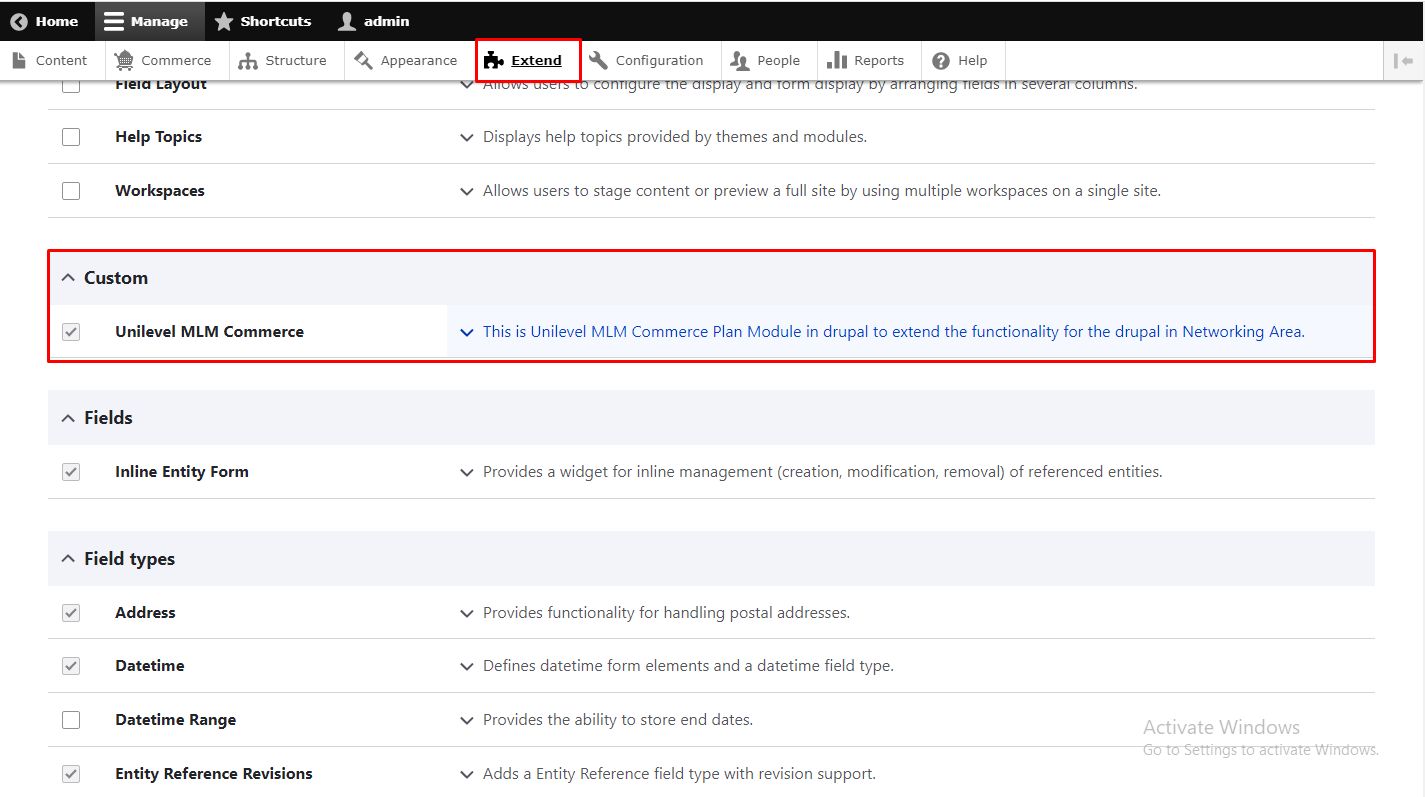Image resolution: width=1425 pixels, height=797 pixels.
Task: Click the Structure hierarchy icon
Action: pyautogui.click(x=248, y=61)
